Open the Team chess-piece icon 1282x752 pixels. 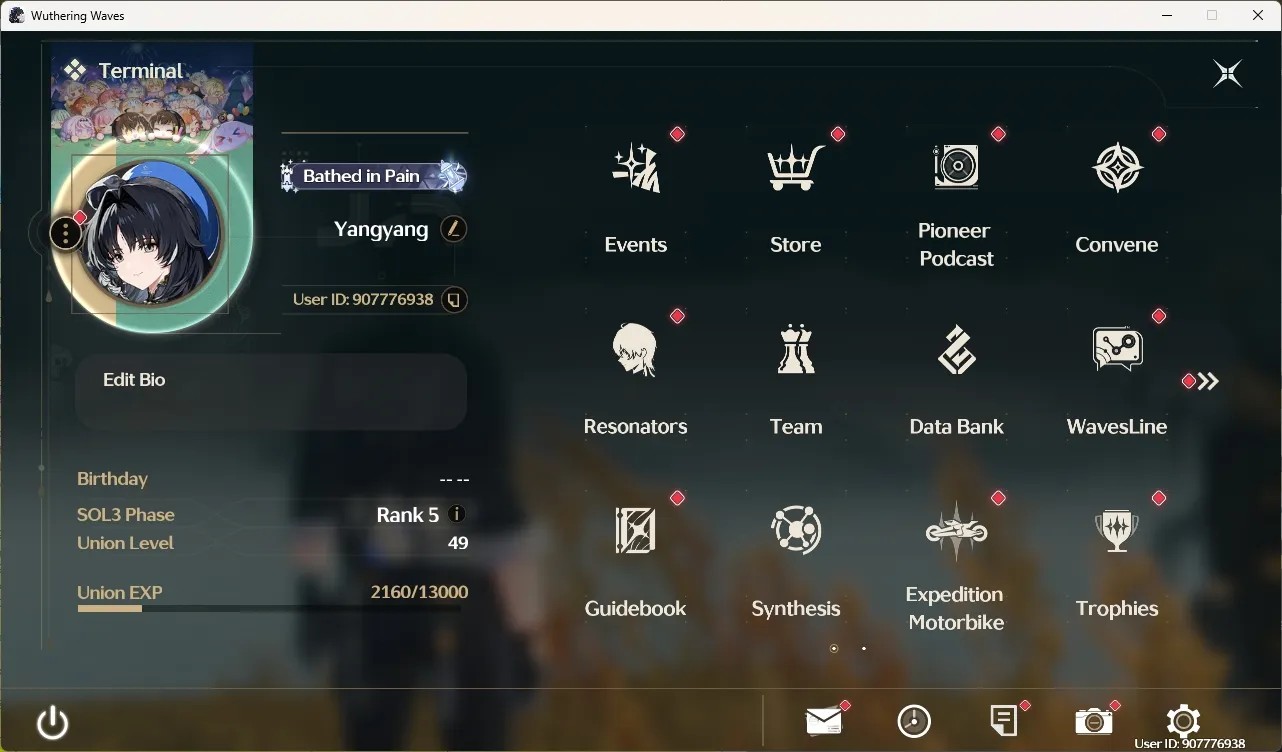(796, 349)
